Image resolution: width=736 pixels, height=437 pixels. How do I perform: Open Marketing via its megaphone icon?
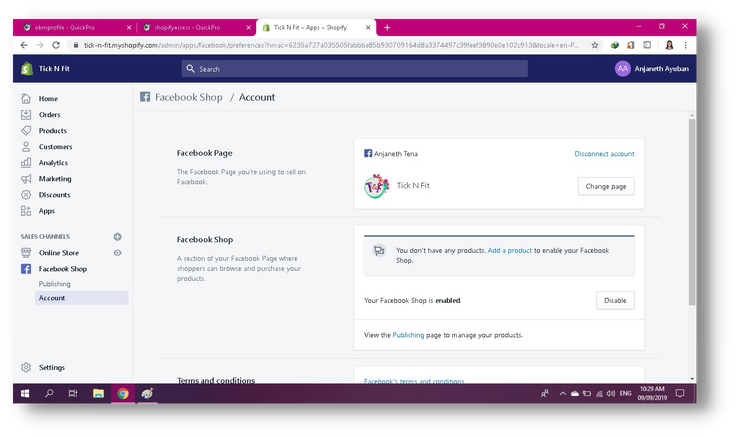pyautogui.click(x=26, y=179)
